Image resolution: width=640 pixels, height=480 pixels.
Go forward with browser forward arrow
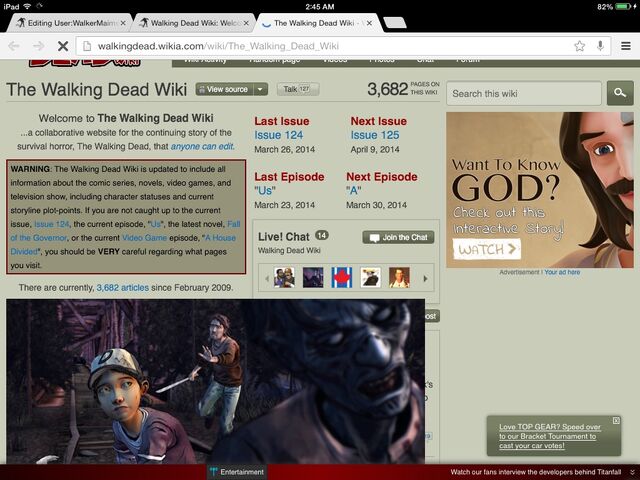coord(39,46)
